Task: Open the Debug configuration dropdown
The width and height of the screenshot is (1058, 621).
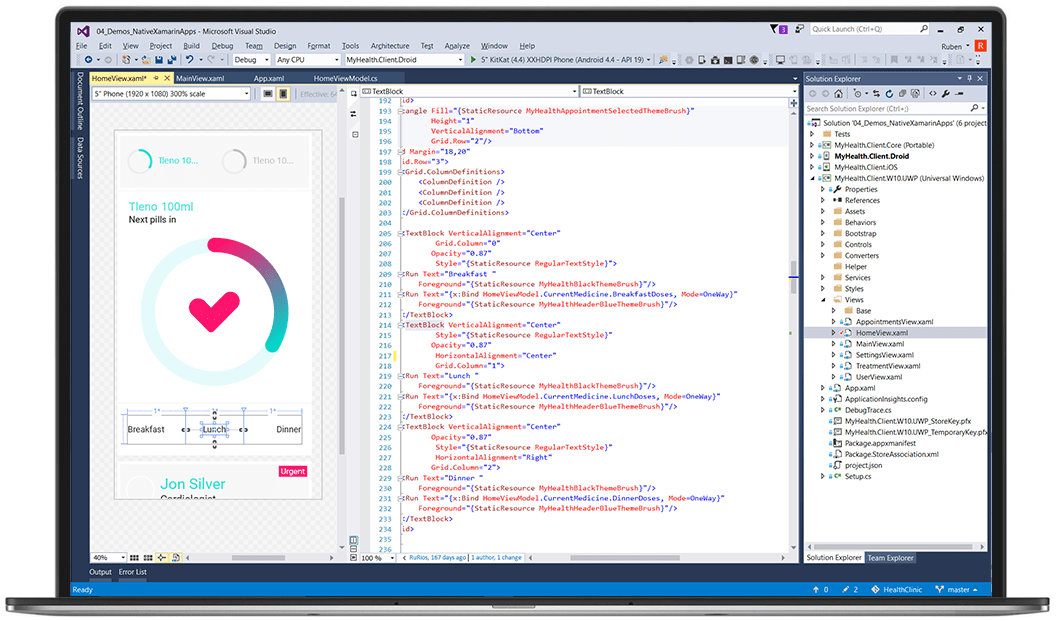Action: (x=250, y=60)
